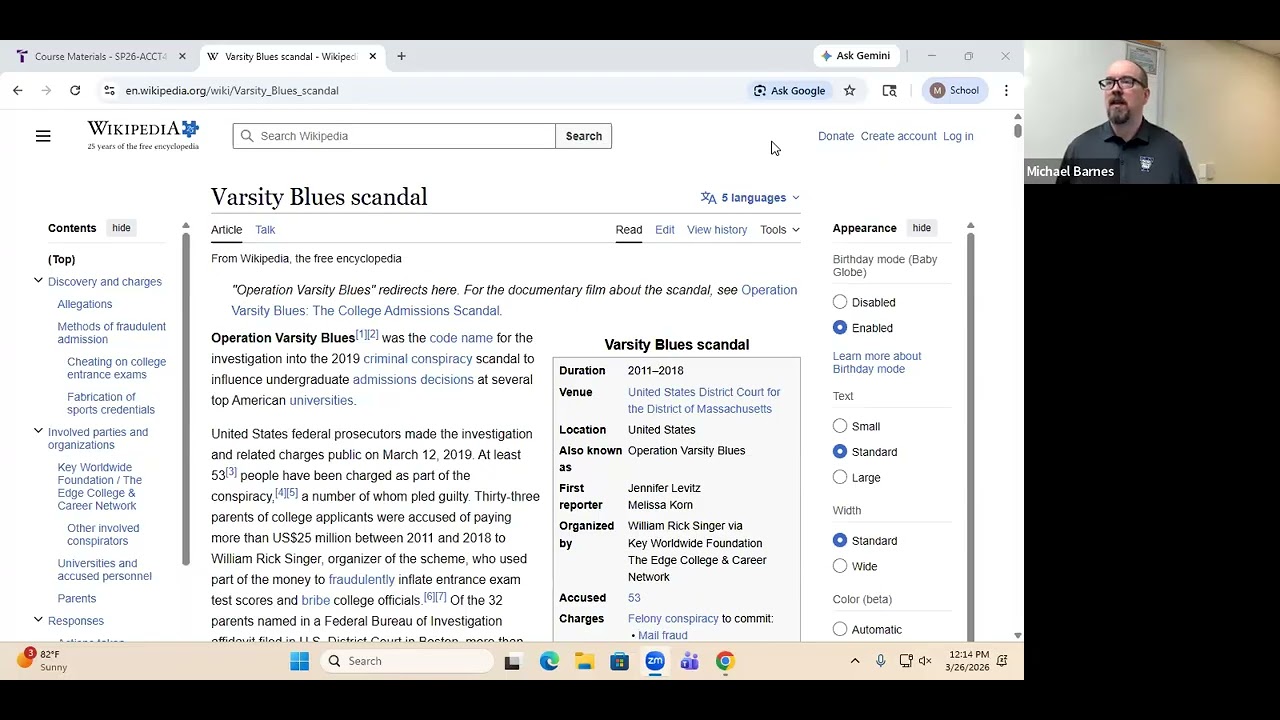Screen dimensions: 1280x720
Task: Click the Create account link
Action: coord(898,136)
